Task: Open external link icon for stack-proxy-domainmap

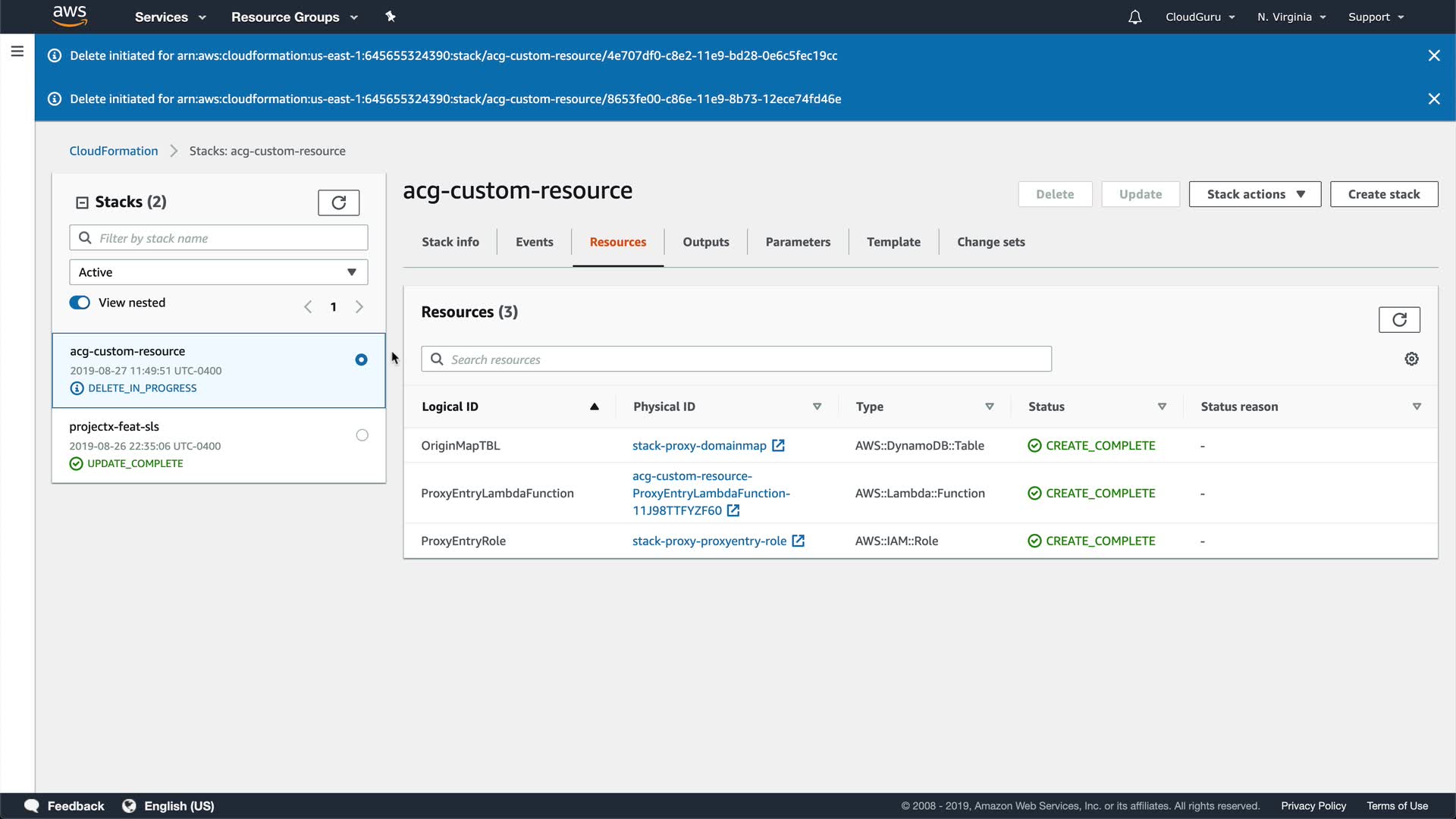Action: [778, 446]
